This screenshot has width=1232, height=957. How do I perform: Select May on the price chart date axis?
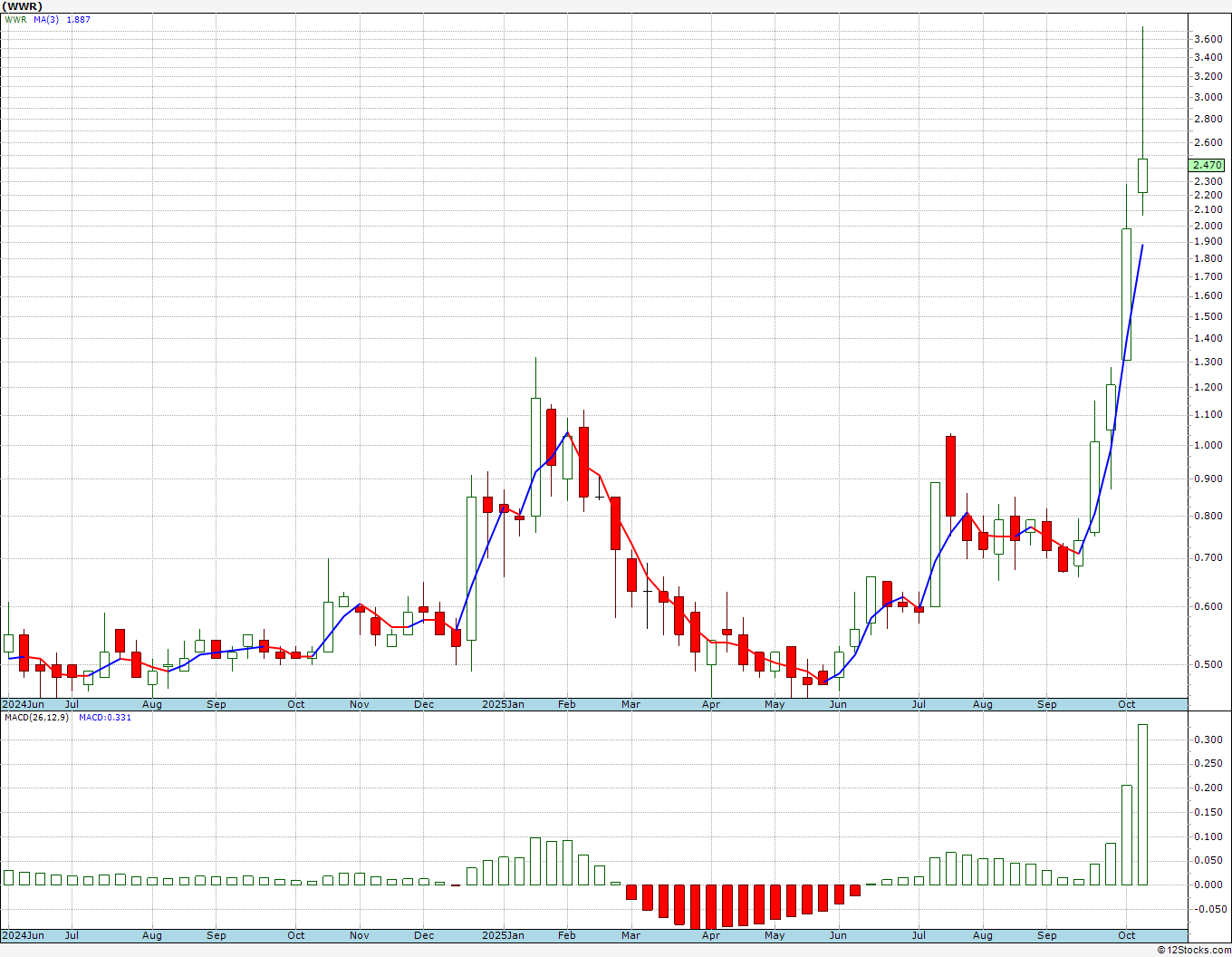(775, 704)
